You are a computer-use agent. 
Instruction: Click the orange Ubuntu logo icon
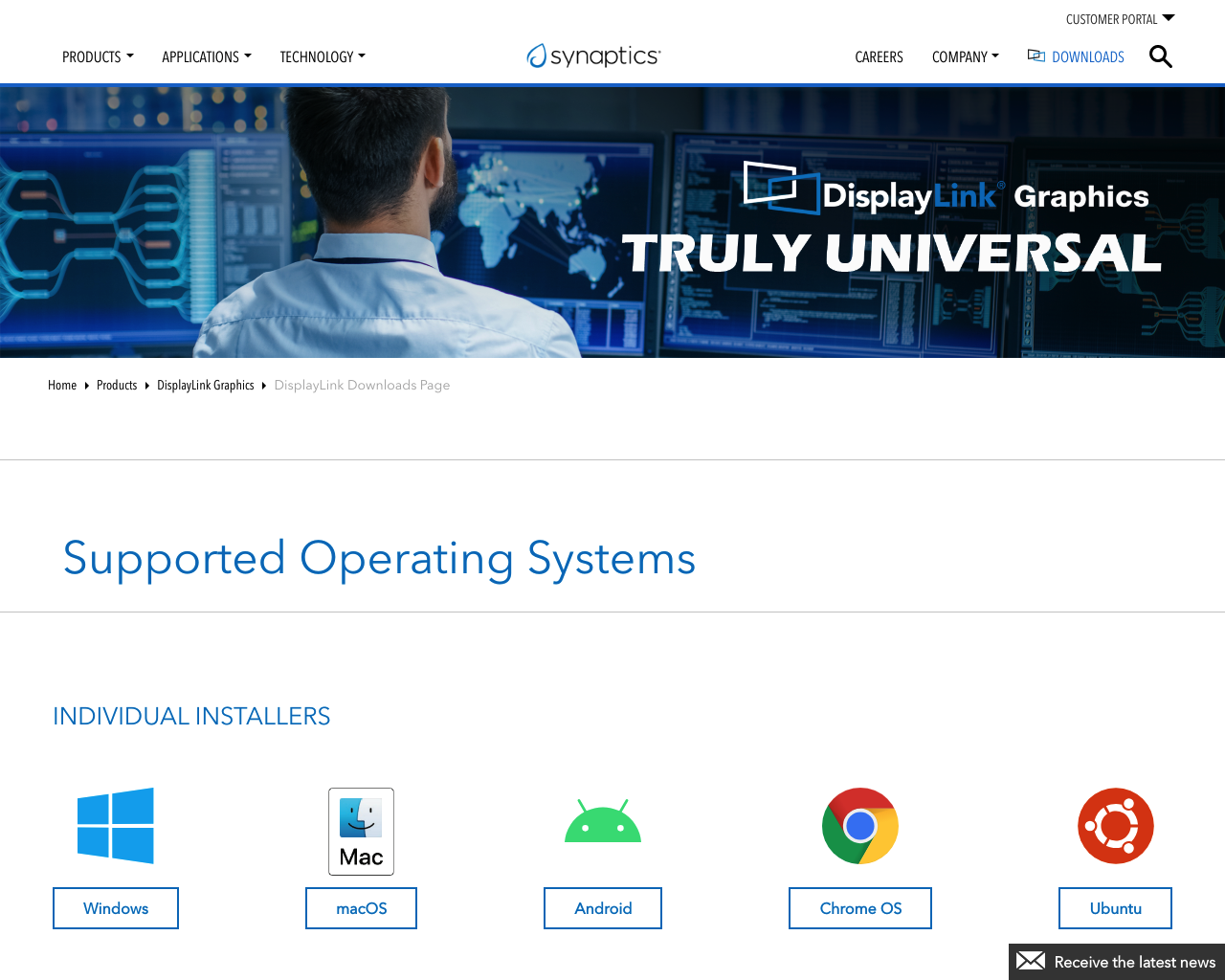click(1116, 826)
